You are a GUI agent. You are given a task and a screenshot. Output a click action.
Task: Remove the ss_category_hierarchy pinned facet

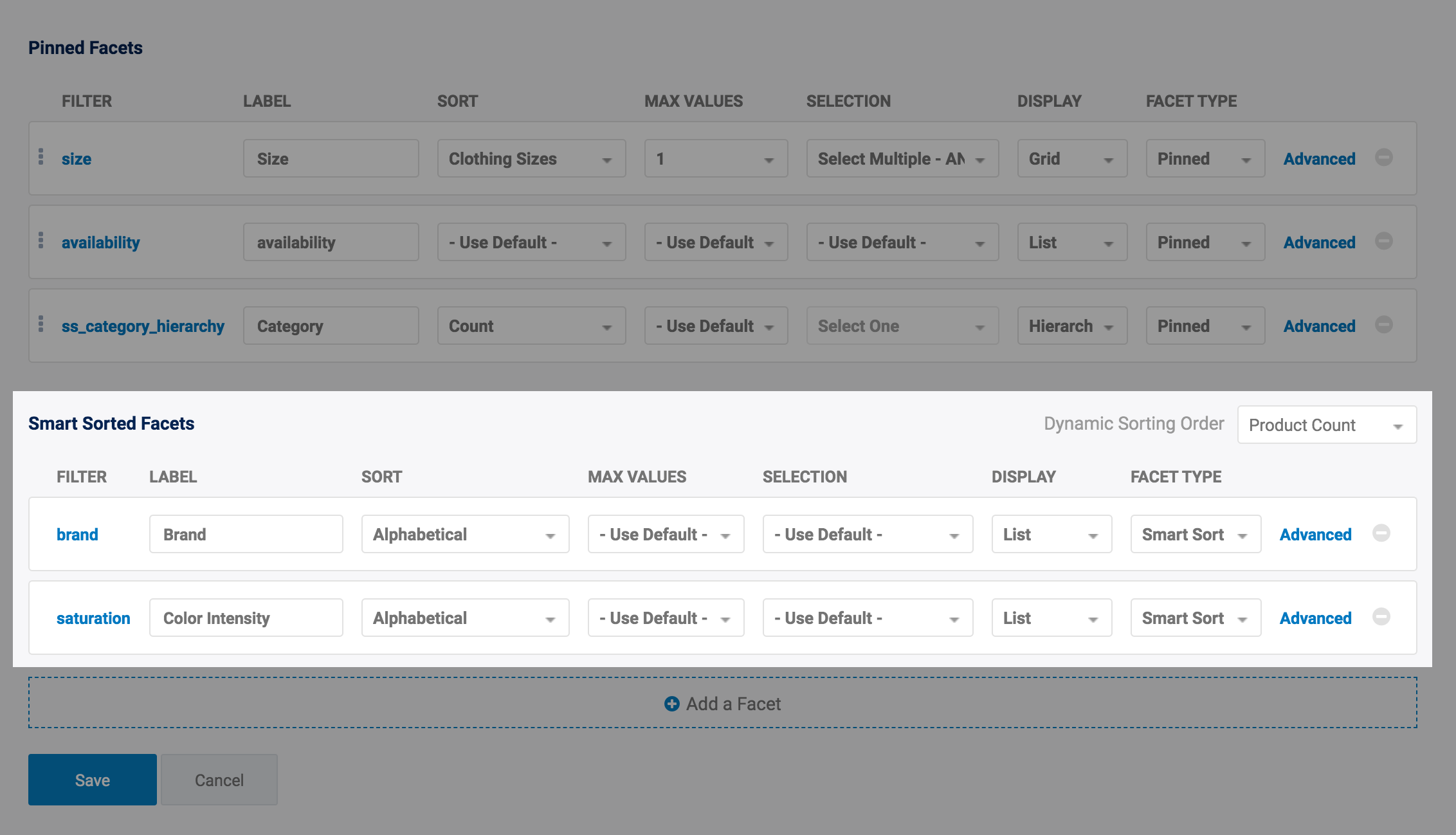[x=1383, y=325]
